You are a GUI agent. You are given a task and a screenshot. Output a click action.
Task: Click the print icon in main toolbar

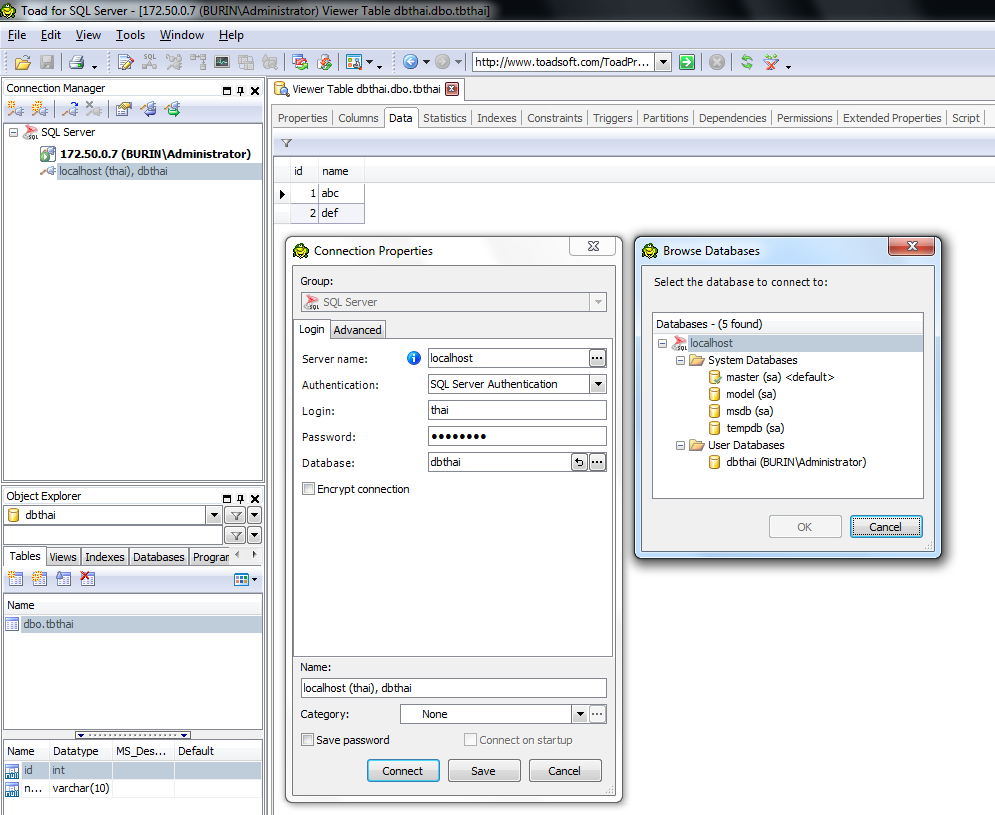[x=76, y=62]
